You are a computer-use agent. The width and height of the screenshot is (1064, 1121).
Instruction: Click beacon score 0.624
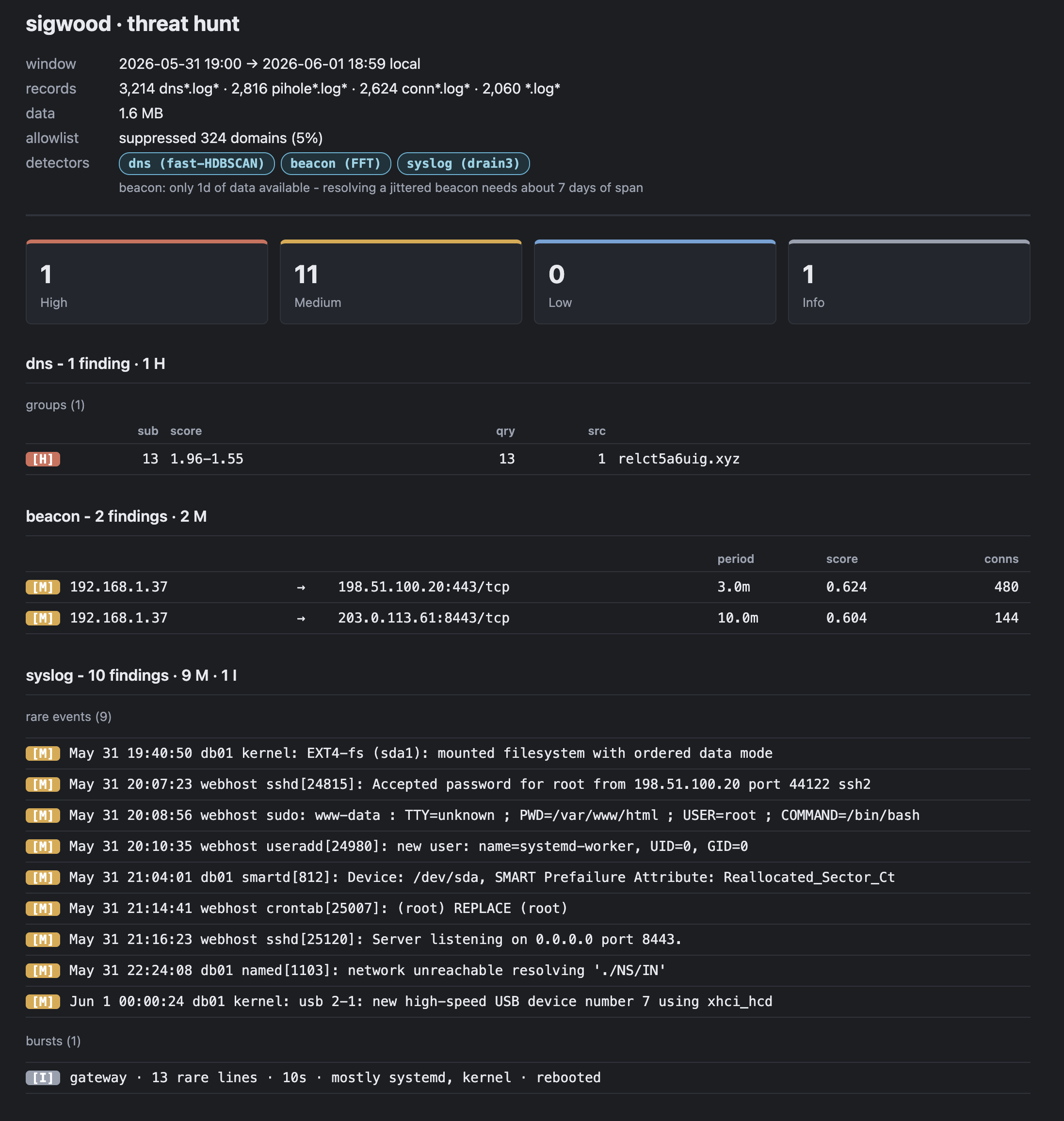click(x=846, y=587)
